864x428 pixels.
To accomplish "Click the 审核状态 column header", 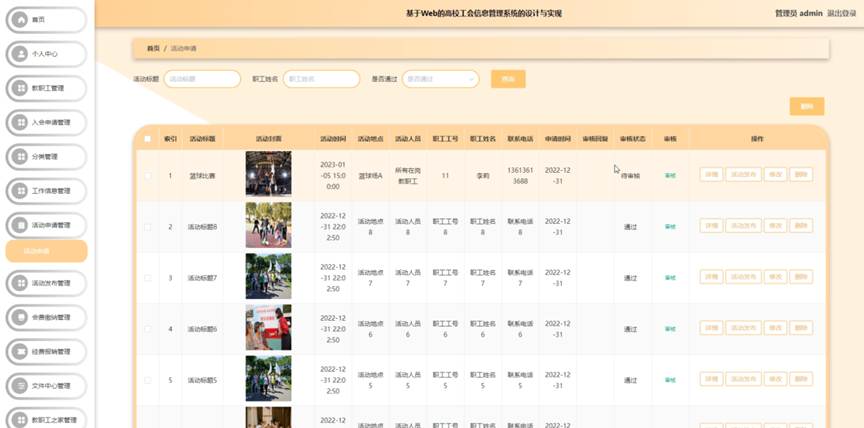I will [633, 139].
